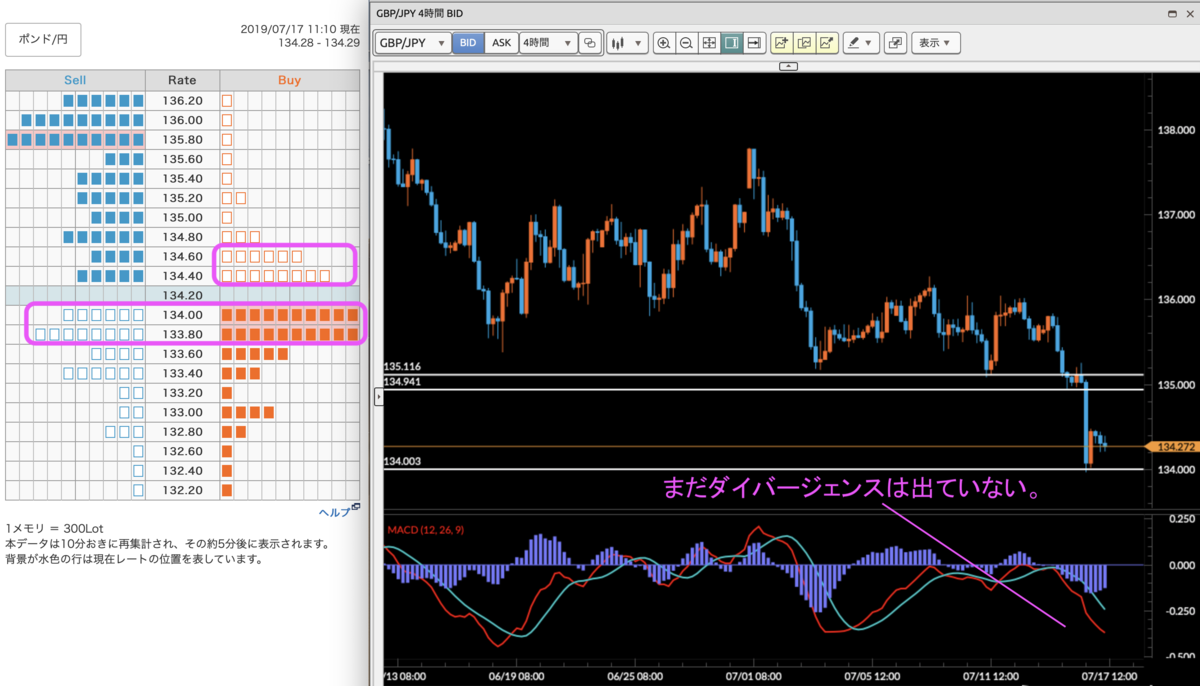Select the 132.20 rate row

point(182,490)
